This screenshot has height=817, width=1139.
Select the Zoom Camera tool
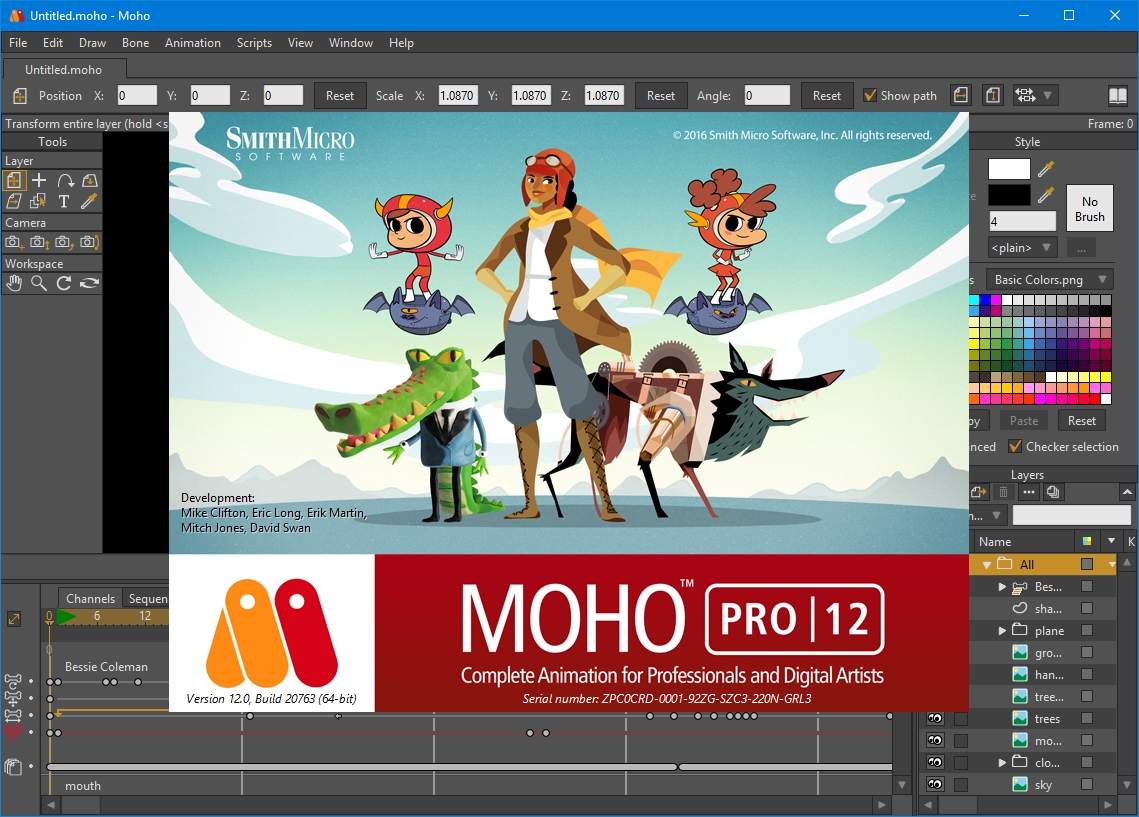pos(39,242)
